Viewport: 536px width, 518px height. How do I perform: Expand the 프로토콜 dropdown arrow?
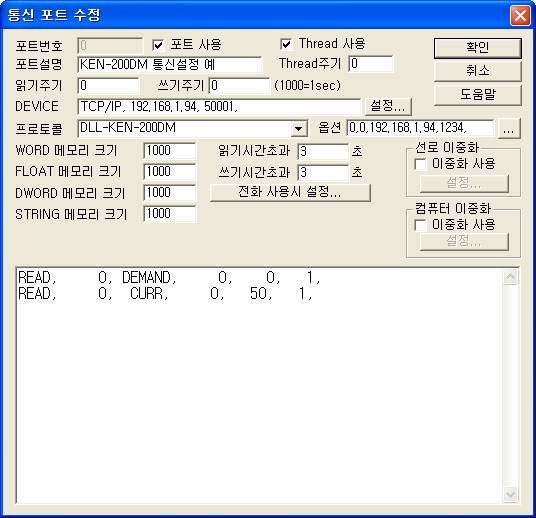pos(299,129)
